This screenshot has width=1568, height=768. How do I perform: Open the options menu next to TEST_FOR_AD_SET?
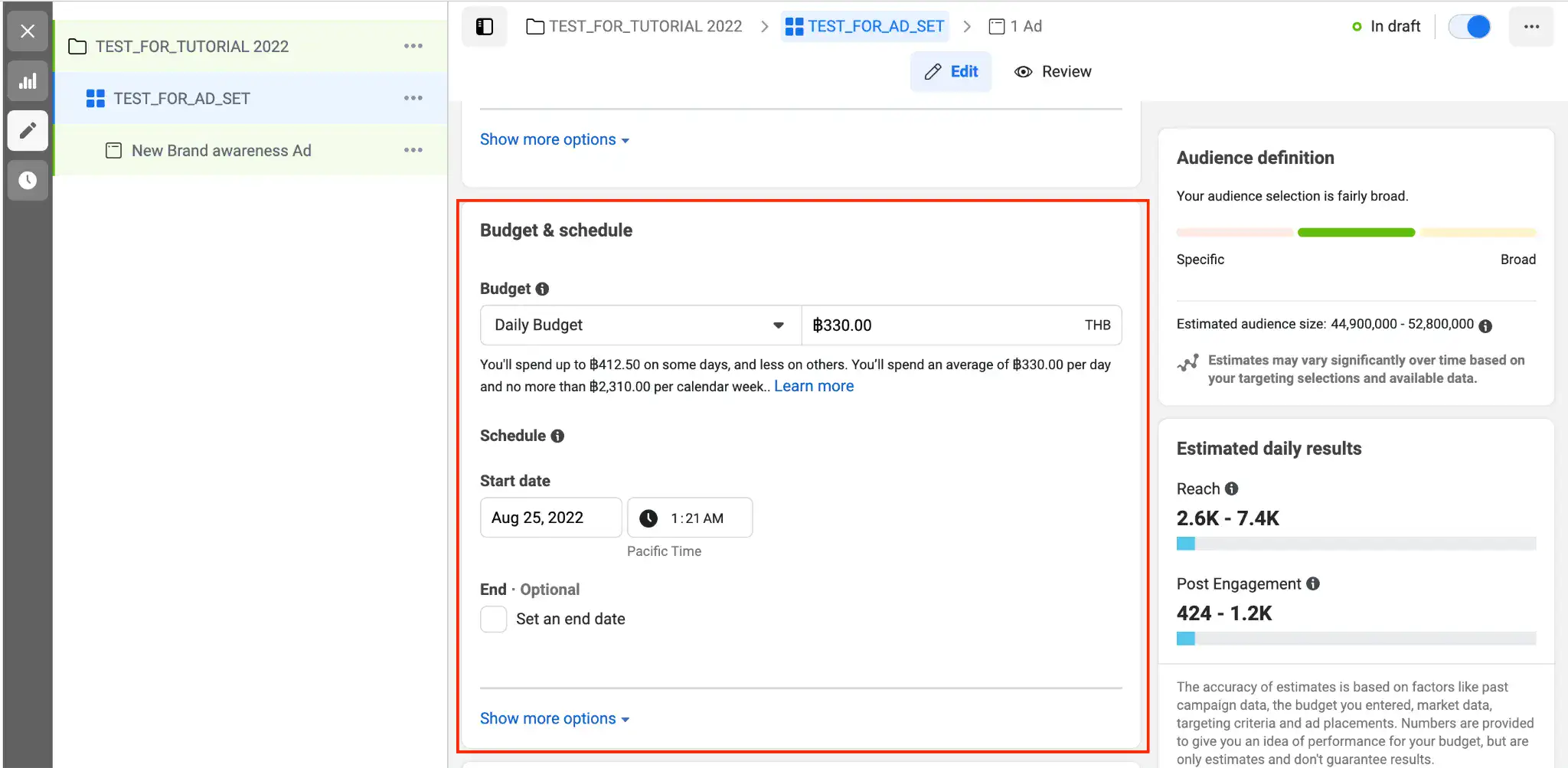point(413,98)
